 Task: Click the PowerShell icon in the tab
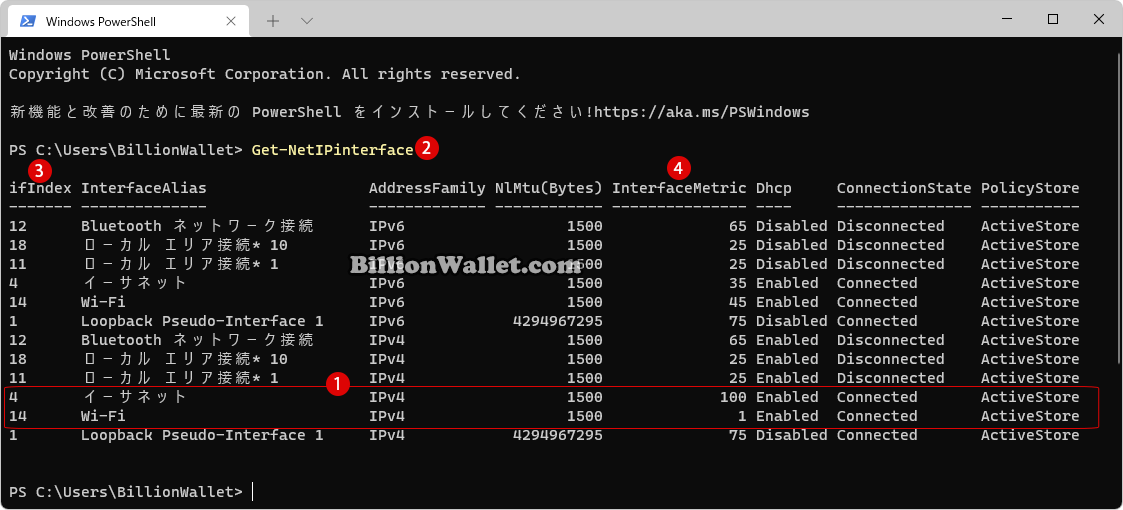tap(27, 21)
